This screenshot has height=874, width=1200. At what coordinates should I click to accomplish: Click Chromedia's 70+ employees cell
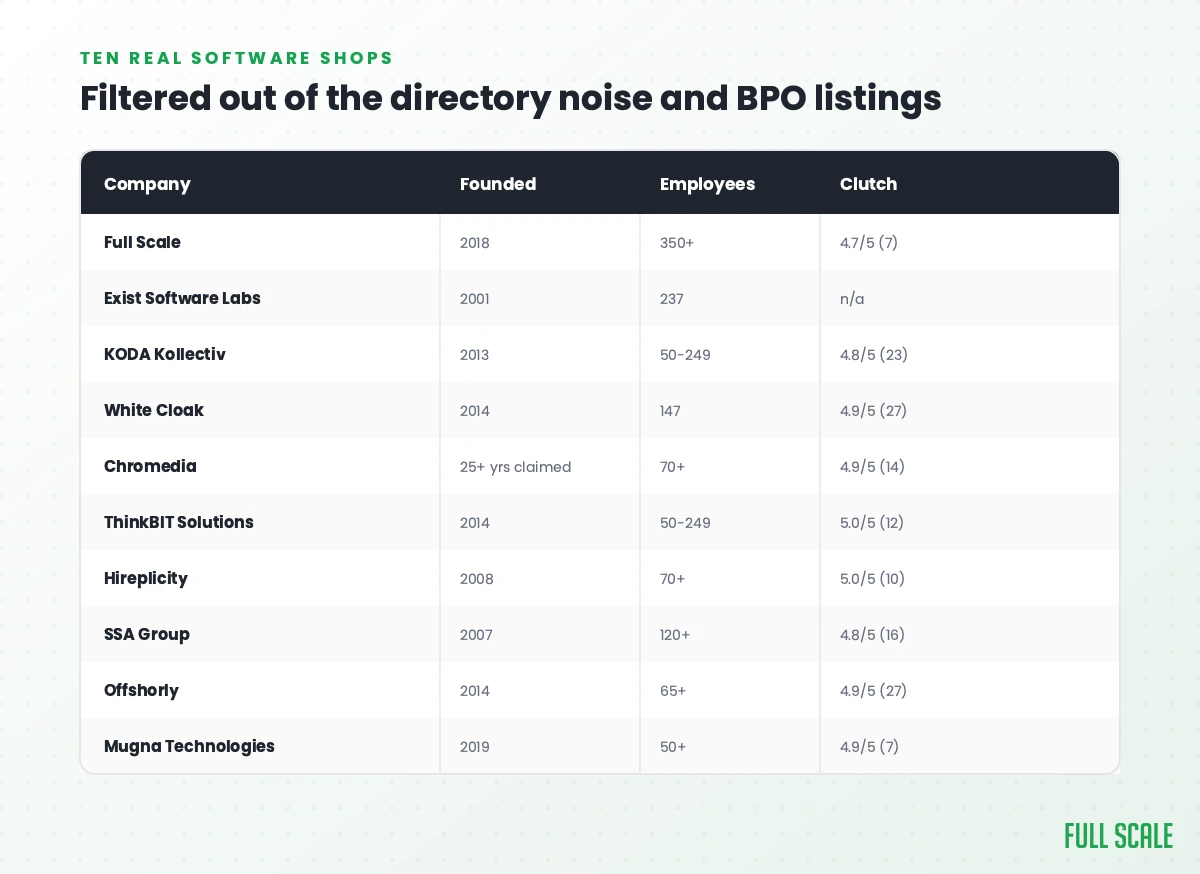(673, 466)
